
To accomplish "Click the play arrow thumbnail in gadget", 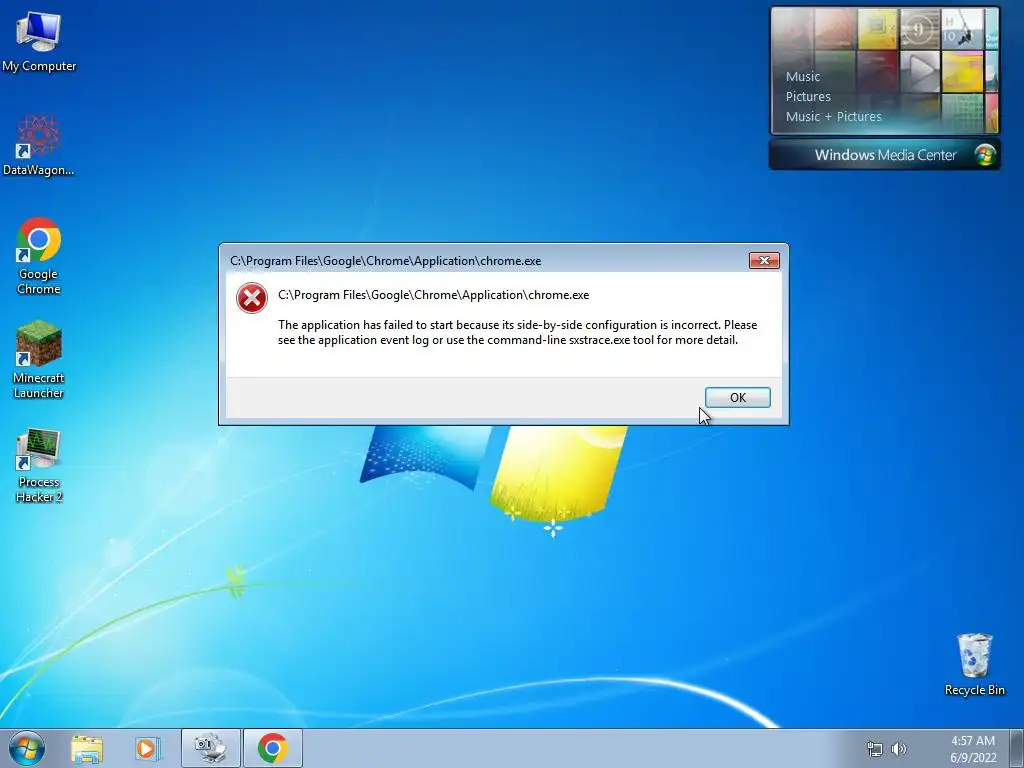I will click(920, 71).
